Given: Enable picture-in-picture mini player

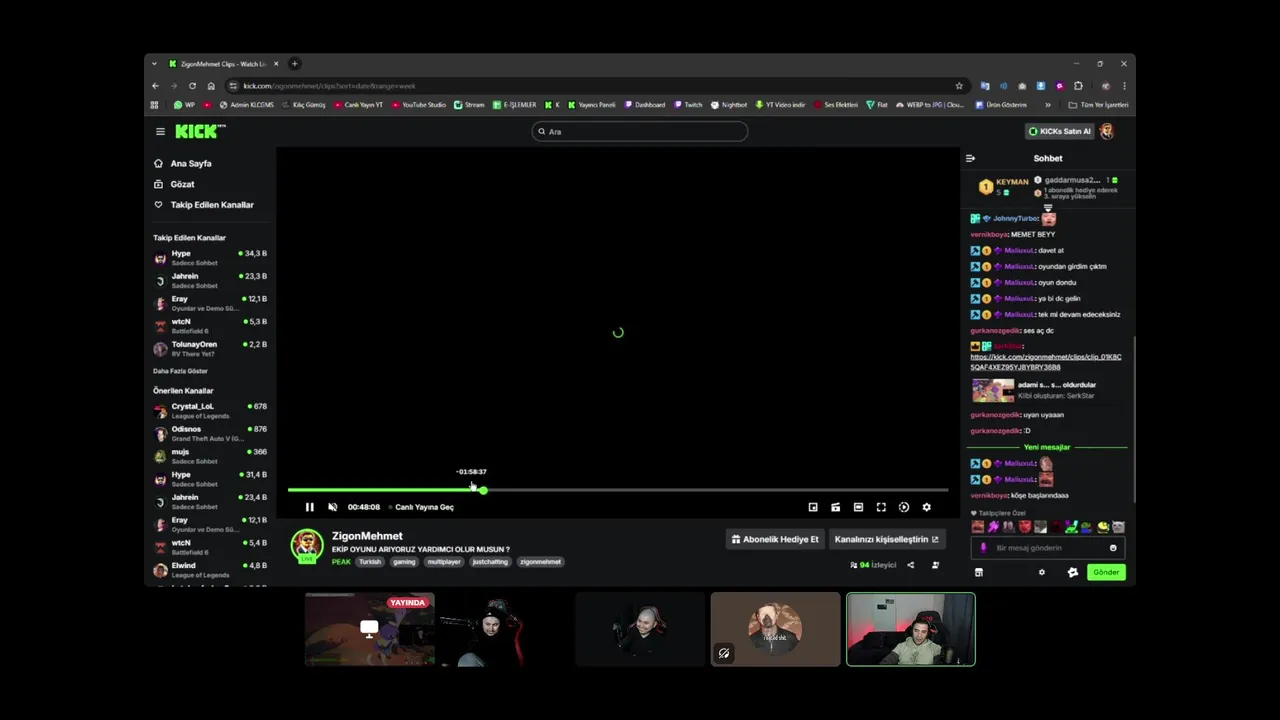Looking at the screenshot, I should coord(813,507).
